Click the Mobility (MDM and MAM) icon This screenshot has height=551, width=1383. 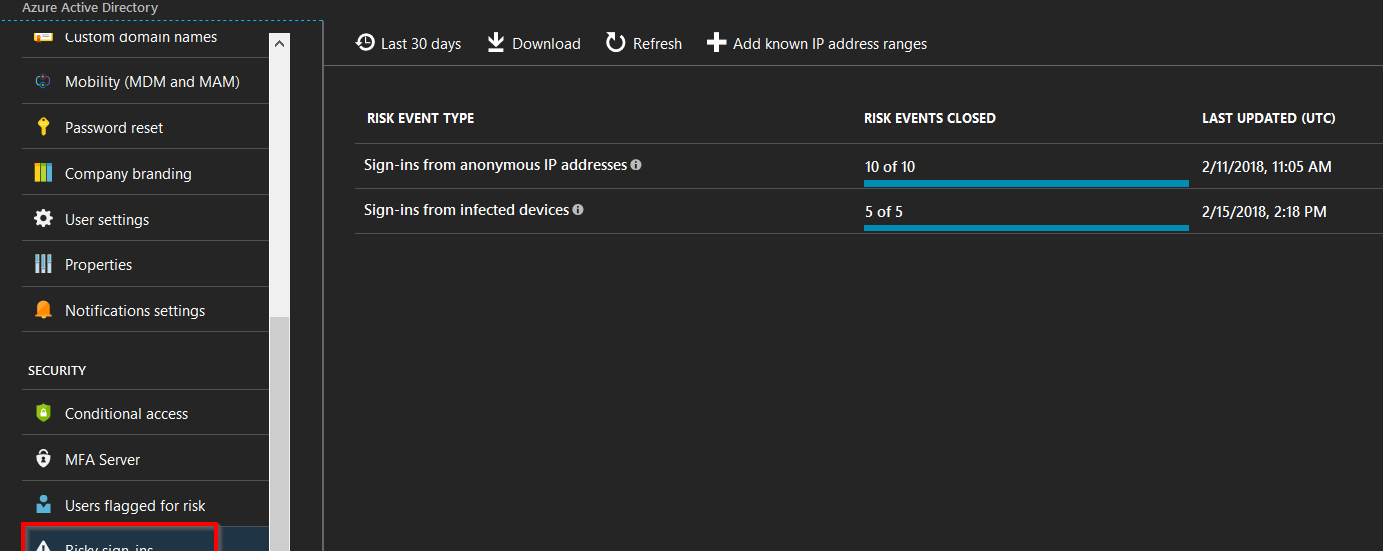point(43,82)
